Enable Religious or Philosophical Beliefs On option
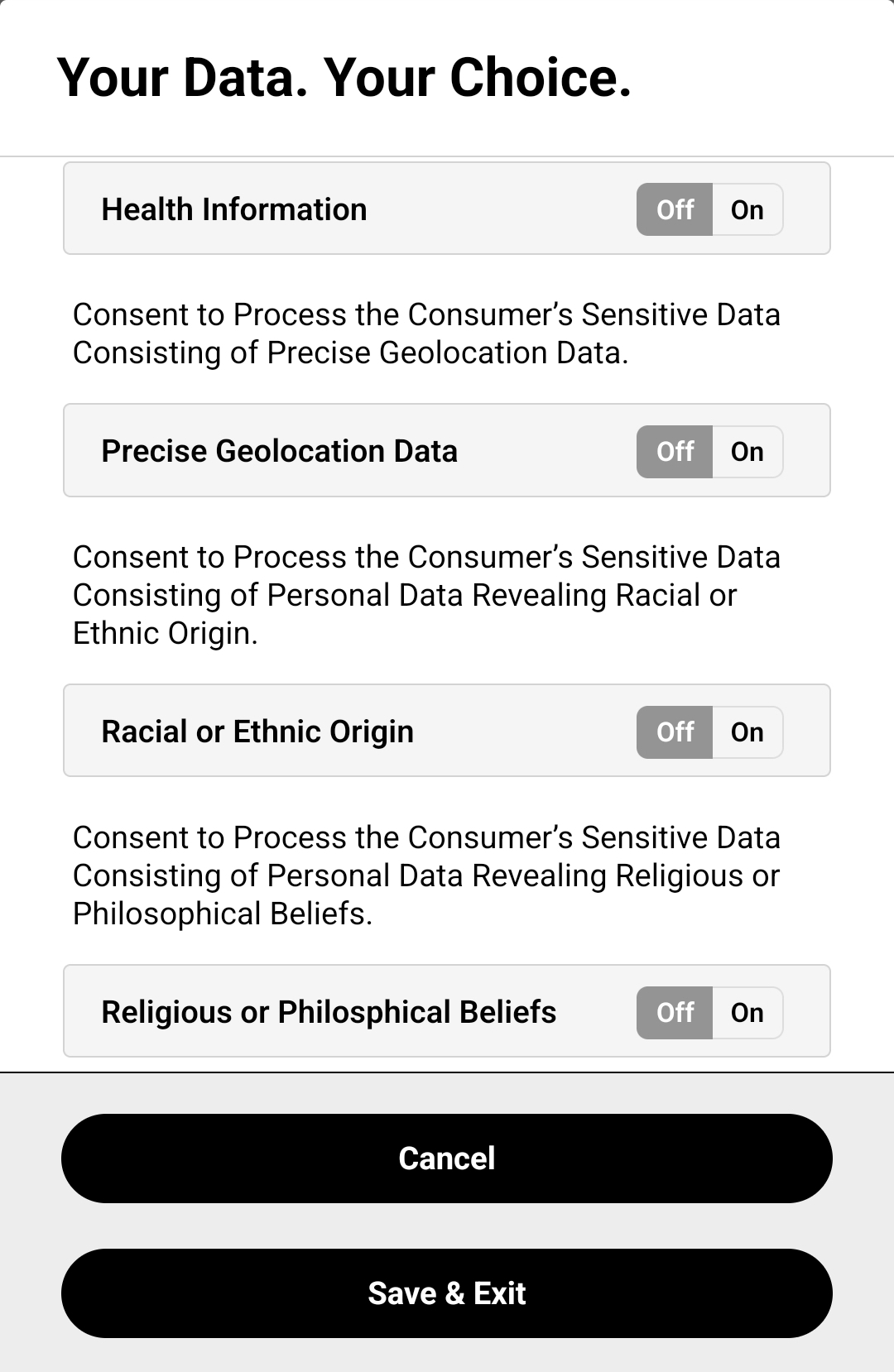Viewport: 894px width, 1372px height. [747, 1013]
